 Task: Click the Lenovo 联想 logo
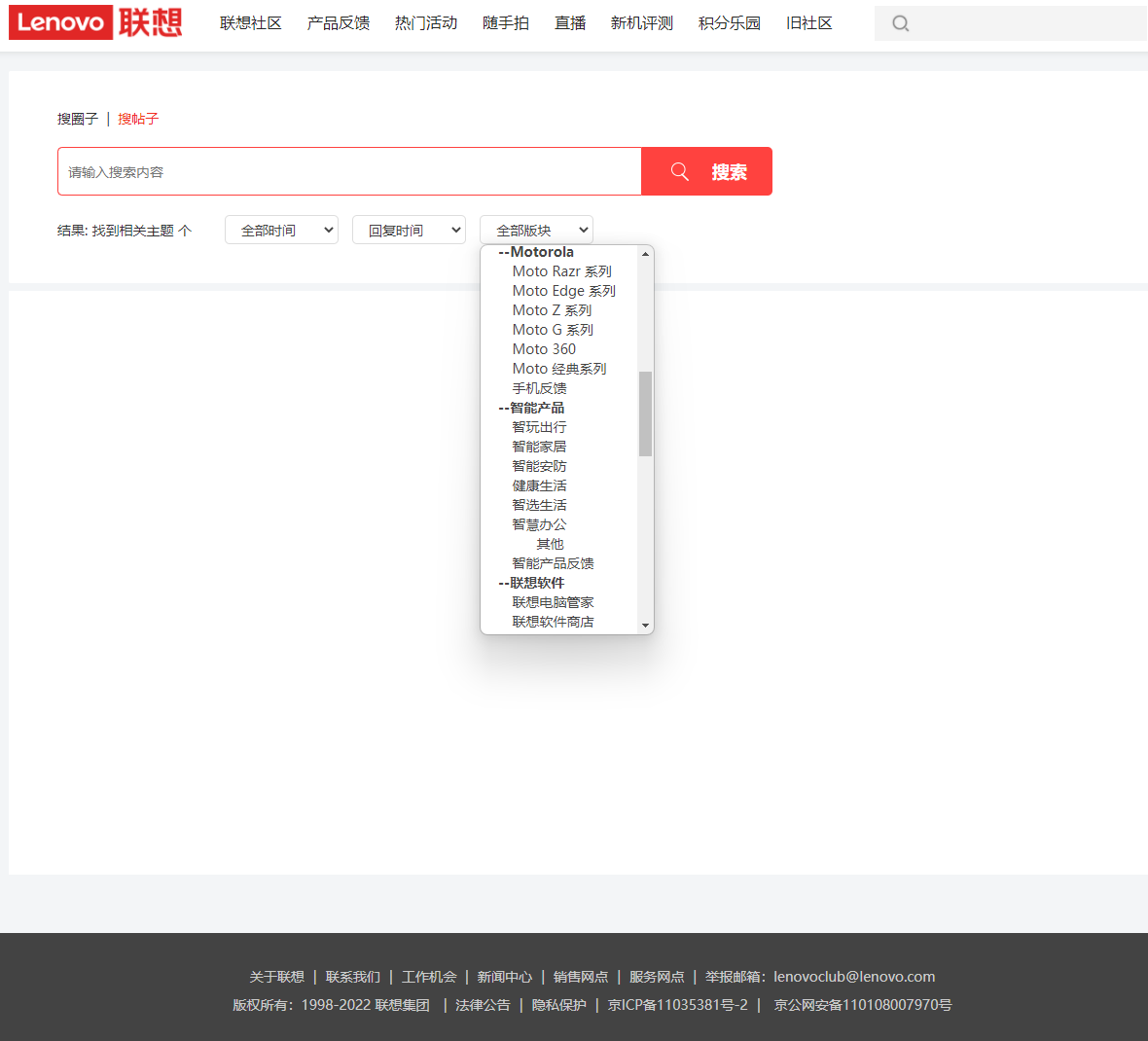point(95,22)
